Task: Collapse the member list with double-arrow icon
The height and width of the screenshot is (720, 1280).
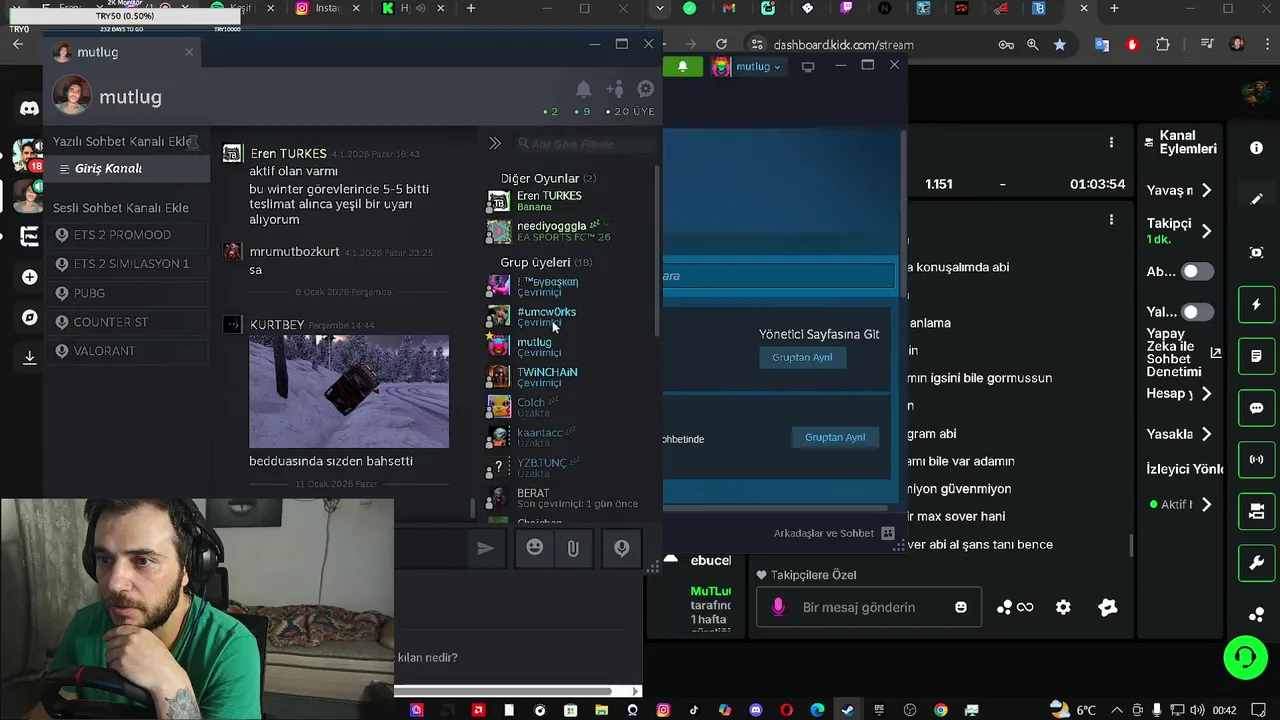Action: click(x=494, y=143)
